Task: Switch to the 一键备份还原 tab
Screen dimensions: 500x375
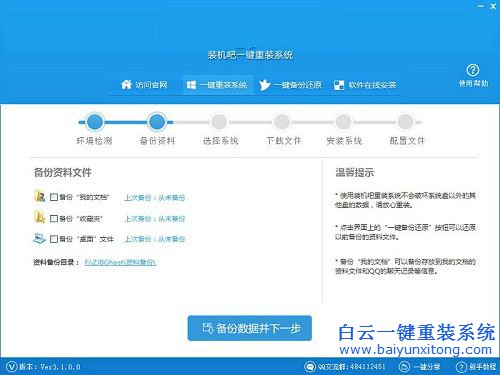Action: point(290,85)
